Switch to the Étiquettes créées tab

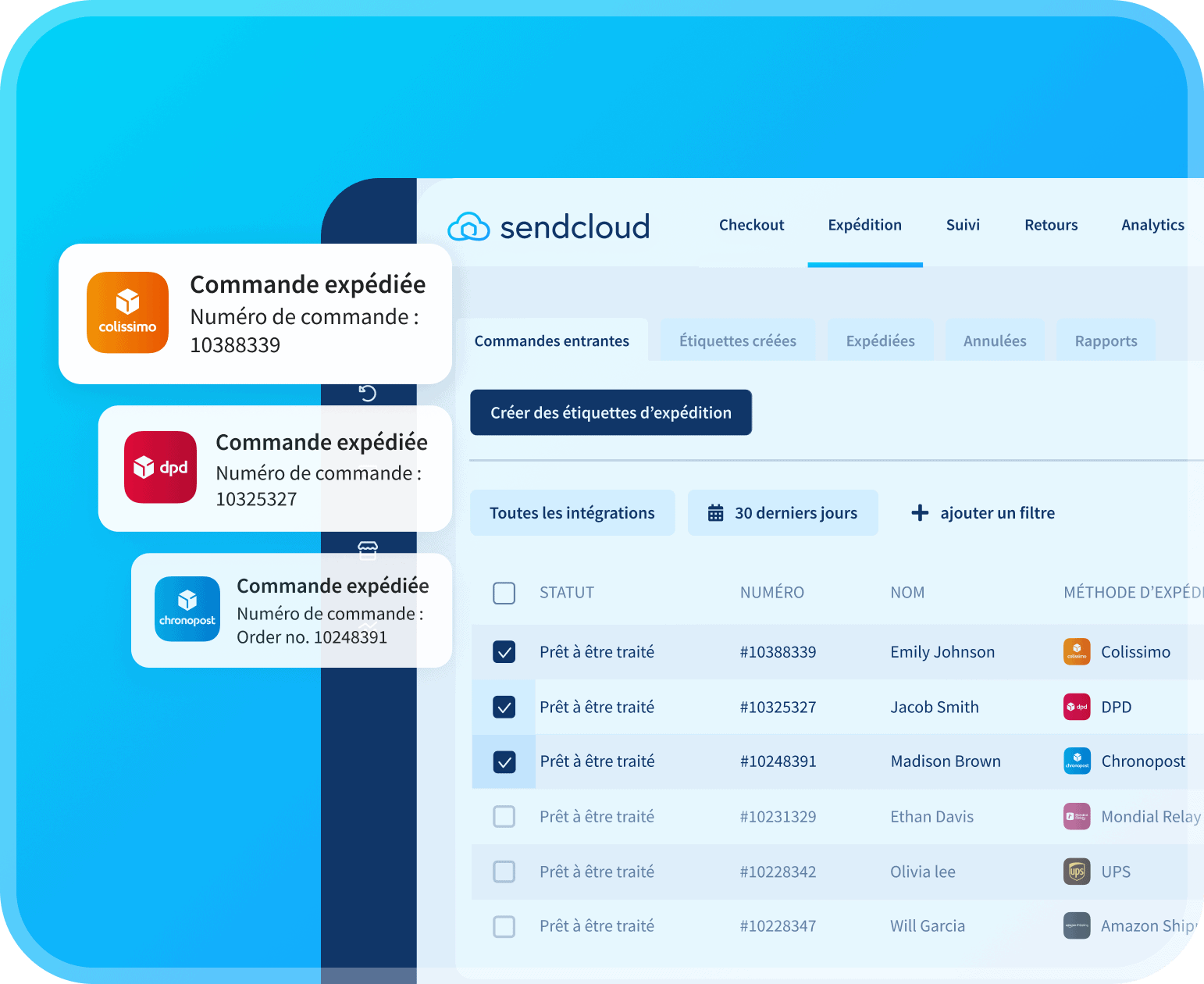(738, 340)
